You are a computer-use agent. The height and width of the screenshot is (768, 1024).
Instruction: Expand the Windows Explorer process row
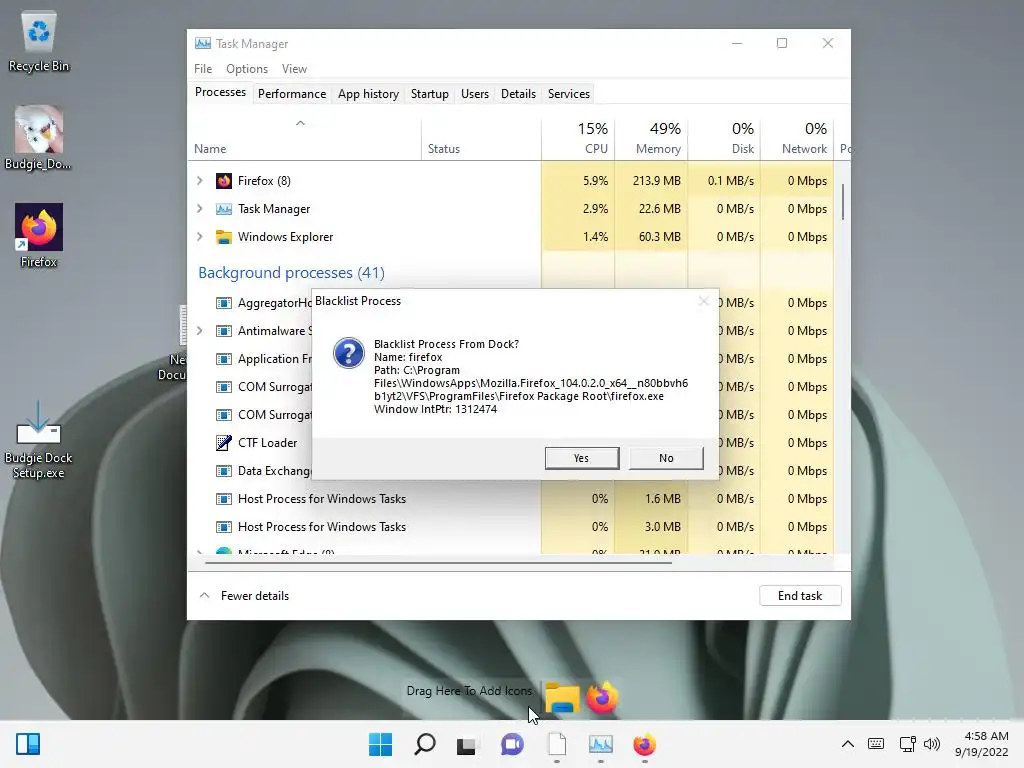[200, 237]
